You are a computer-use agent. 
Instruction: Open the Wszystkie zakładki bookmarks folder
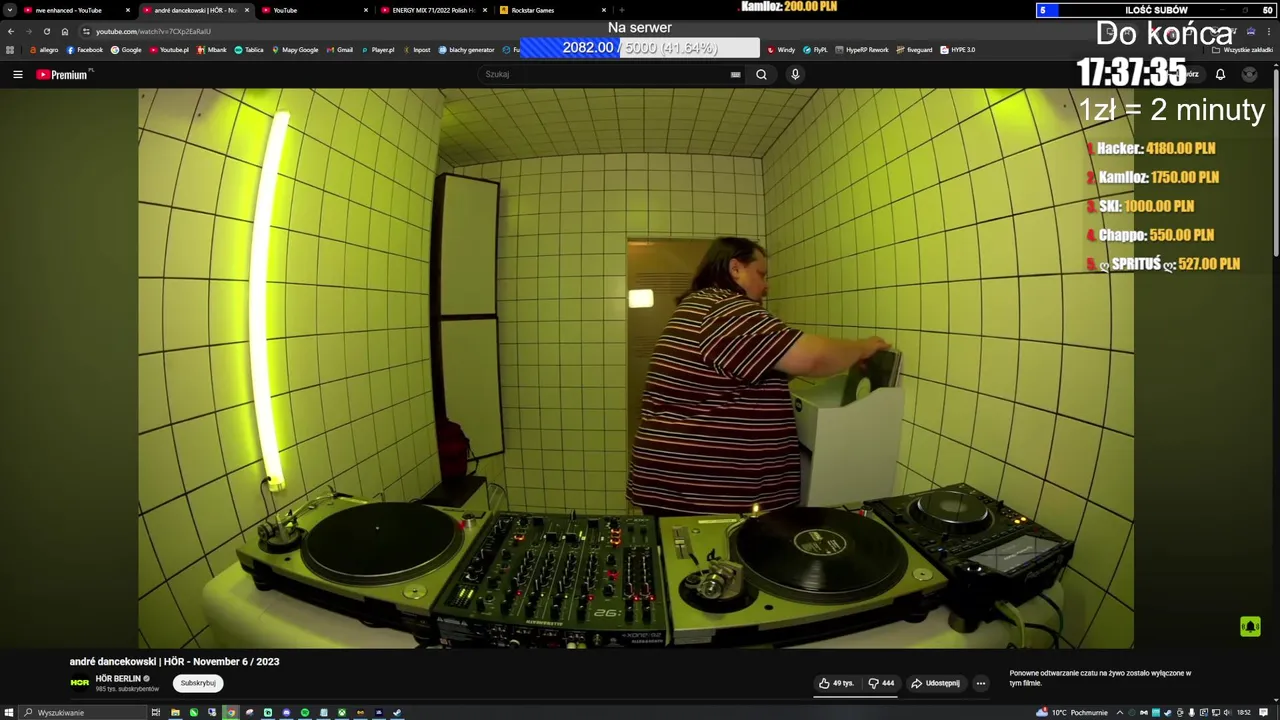click(1242, 50)
